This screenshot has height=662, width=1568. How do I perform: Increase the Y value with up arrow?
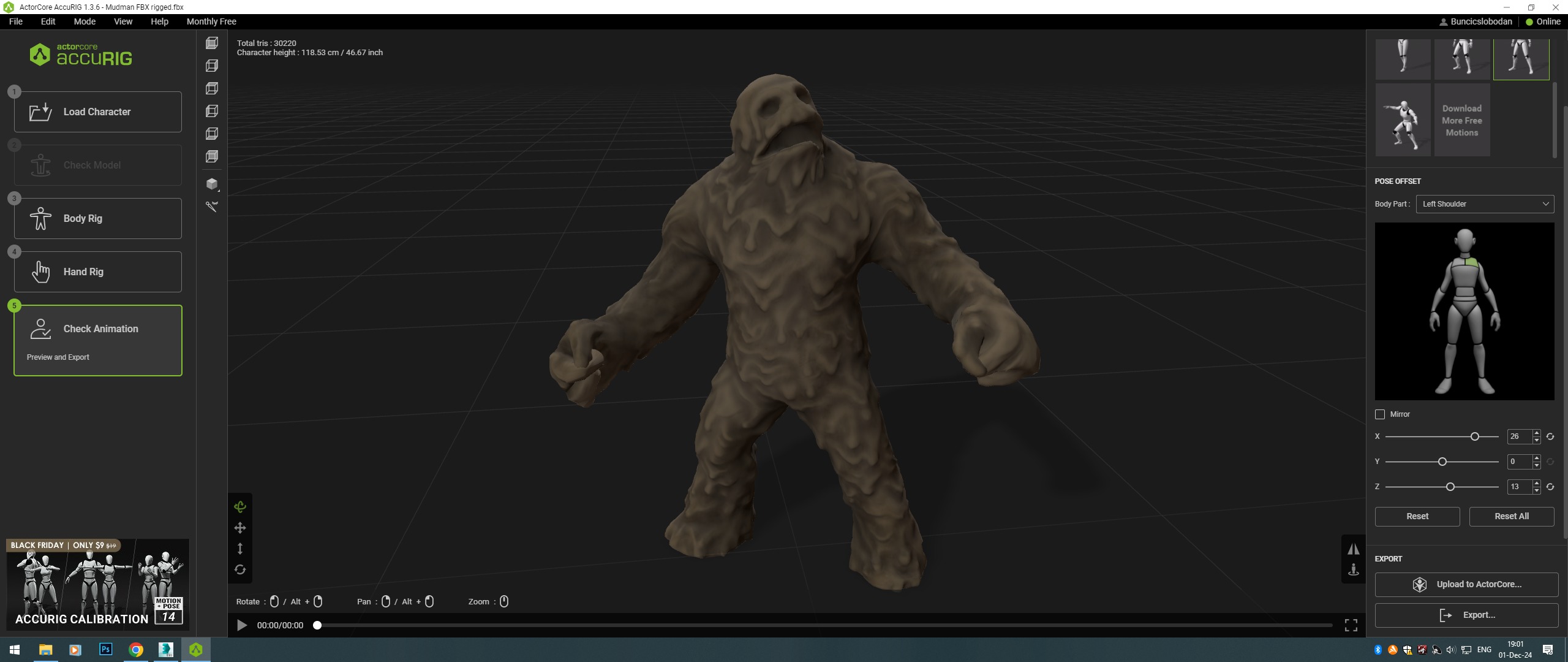1537,458
